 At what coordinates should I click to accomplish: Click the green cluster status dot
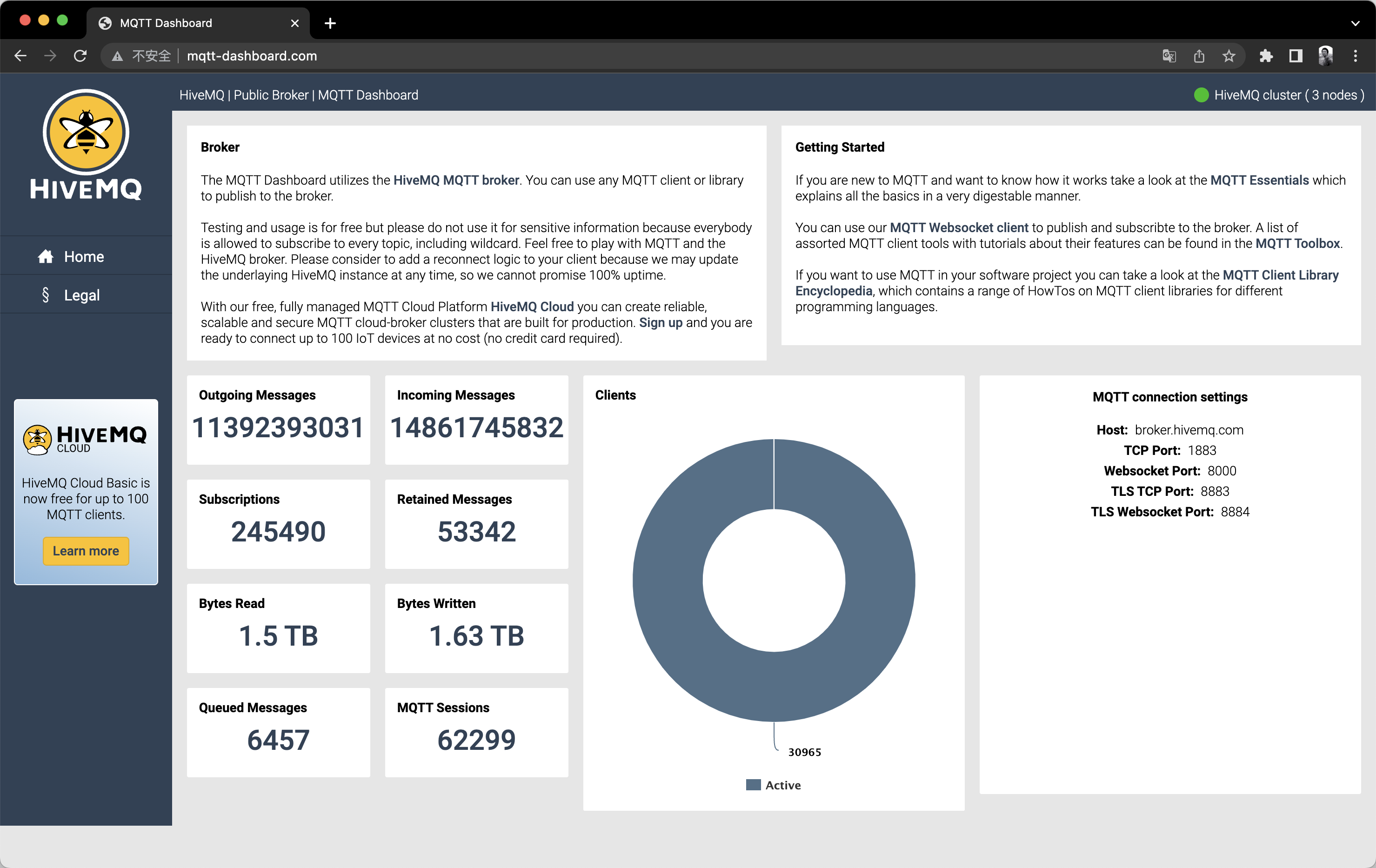1201,95
